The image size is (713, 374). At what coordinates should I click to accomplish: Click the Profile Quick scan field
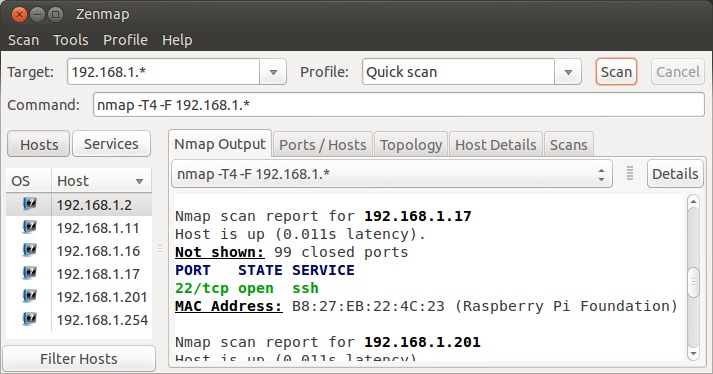458,72
